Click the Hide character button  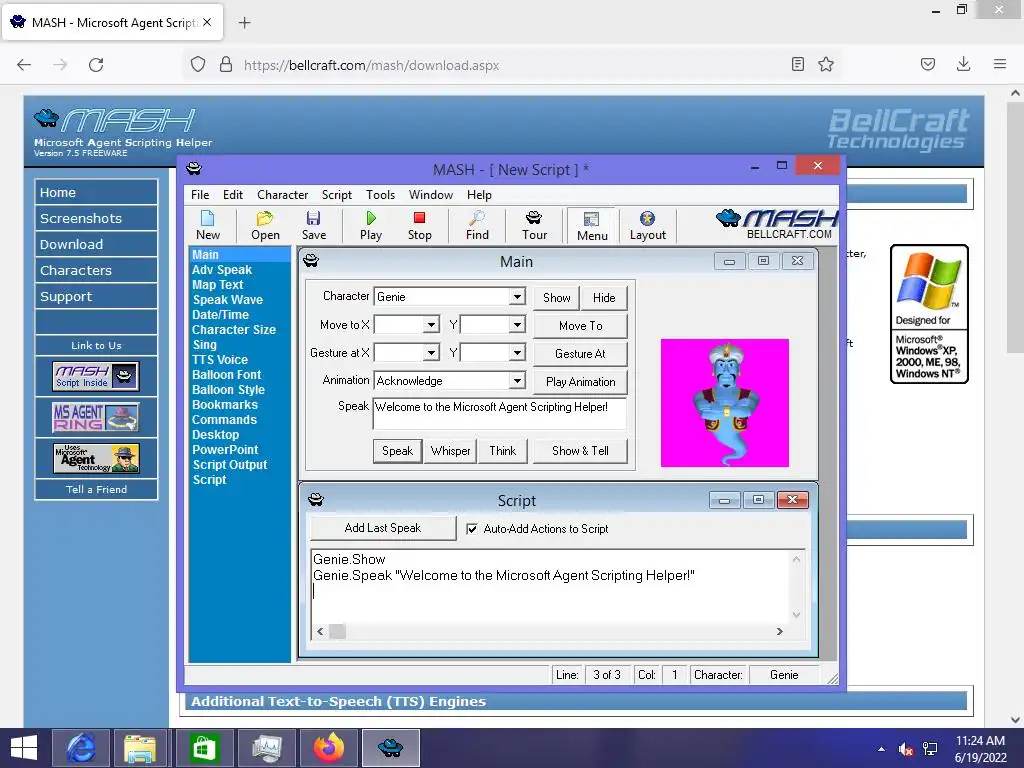click(x=604, y=298)
